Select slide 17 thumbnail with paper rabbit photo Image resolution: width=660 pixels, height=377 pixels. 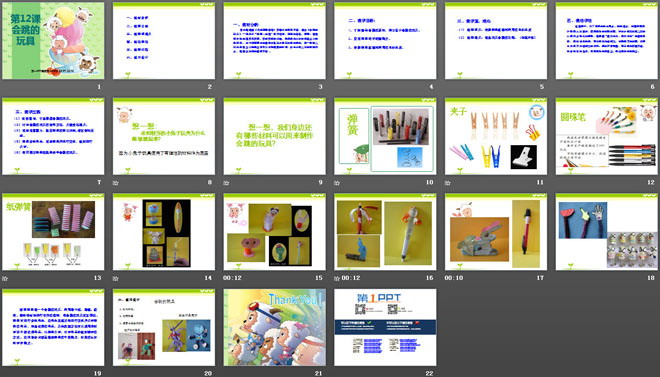[x=496, y=232]
